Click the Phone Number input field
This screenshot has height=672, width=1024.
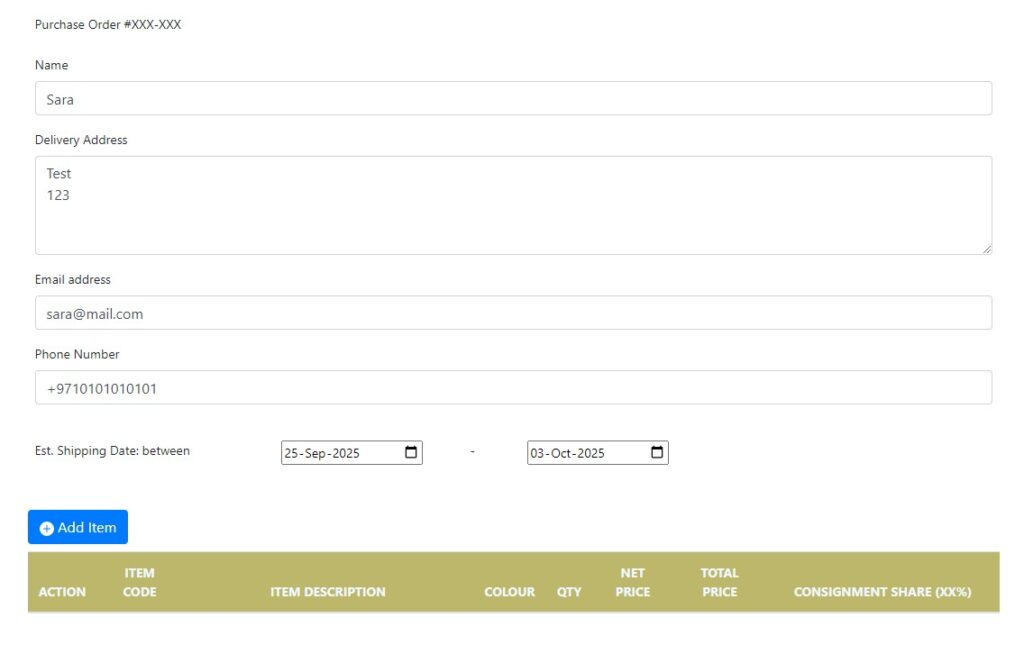[513, 388]
